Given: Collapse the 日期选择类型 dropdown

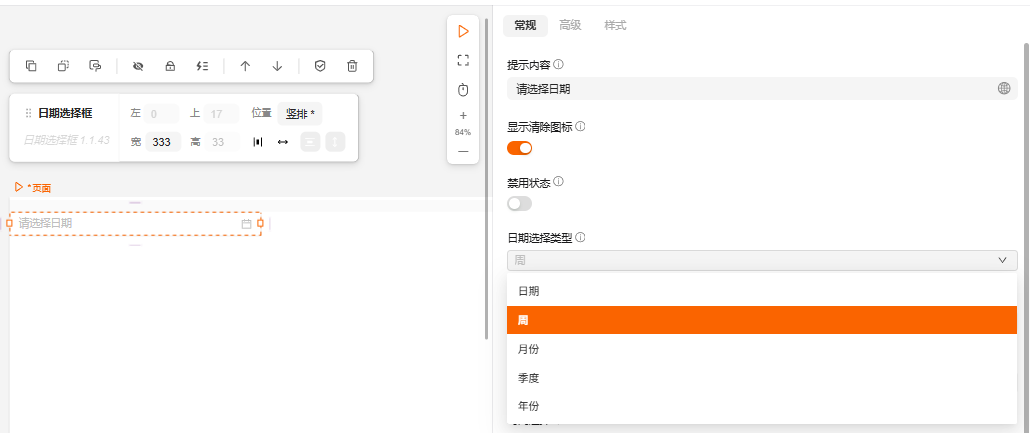Looking at the screenshot, I should [x=762, y=260].
